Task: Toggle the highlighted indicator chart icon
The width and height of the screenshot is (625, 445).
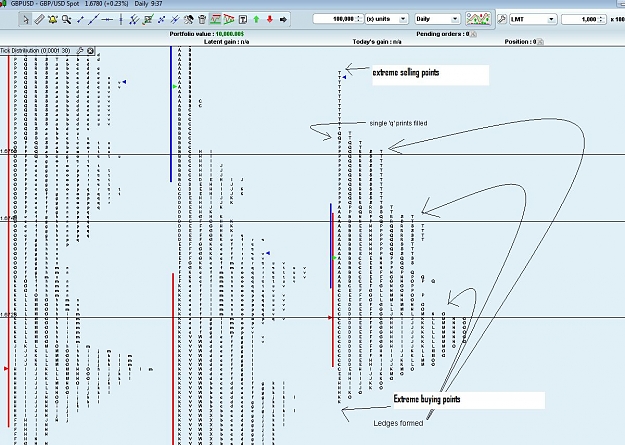Action: [216, 19]
